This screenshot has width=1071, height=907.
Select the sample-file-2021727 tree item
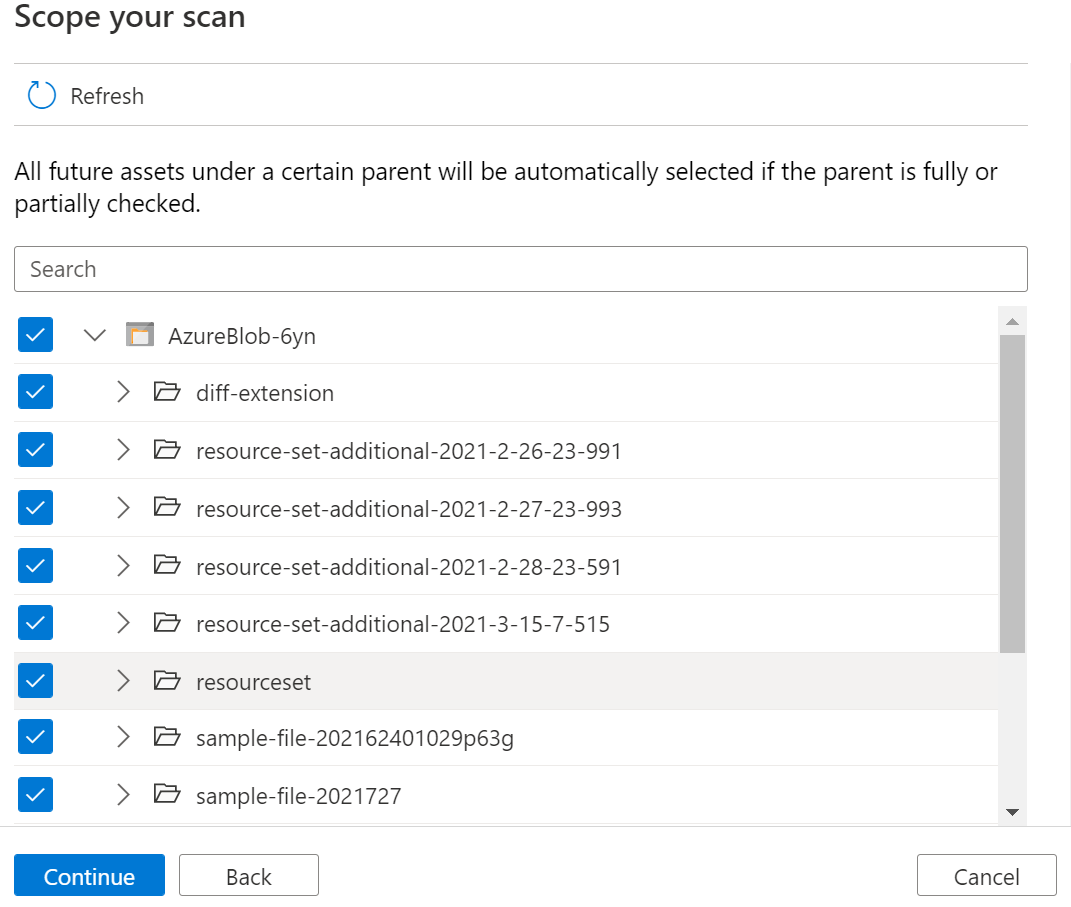(x=298, y=796)
